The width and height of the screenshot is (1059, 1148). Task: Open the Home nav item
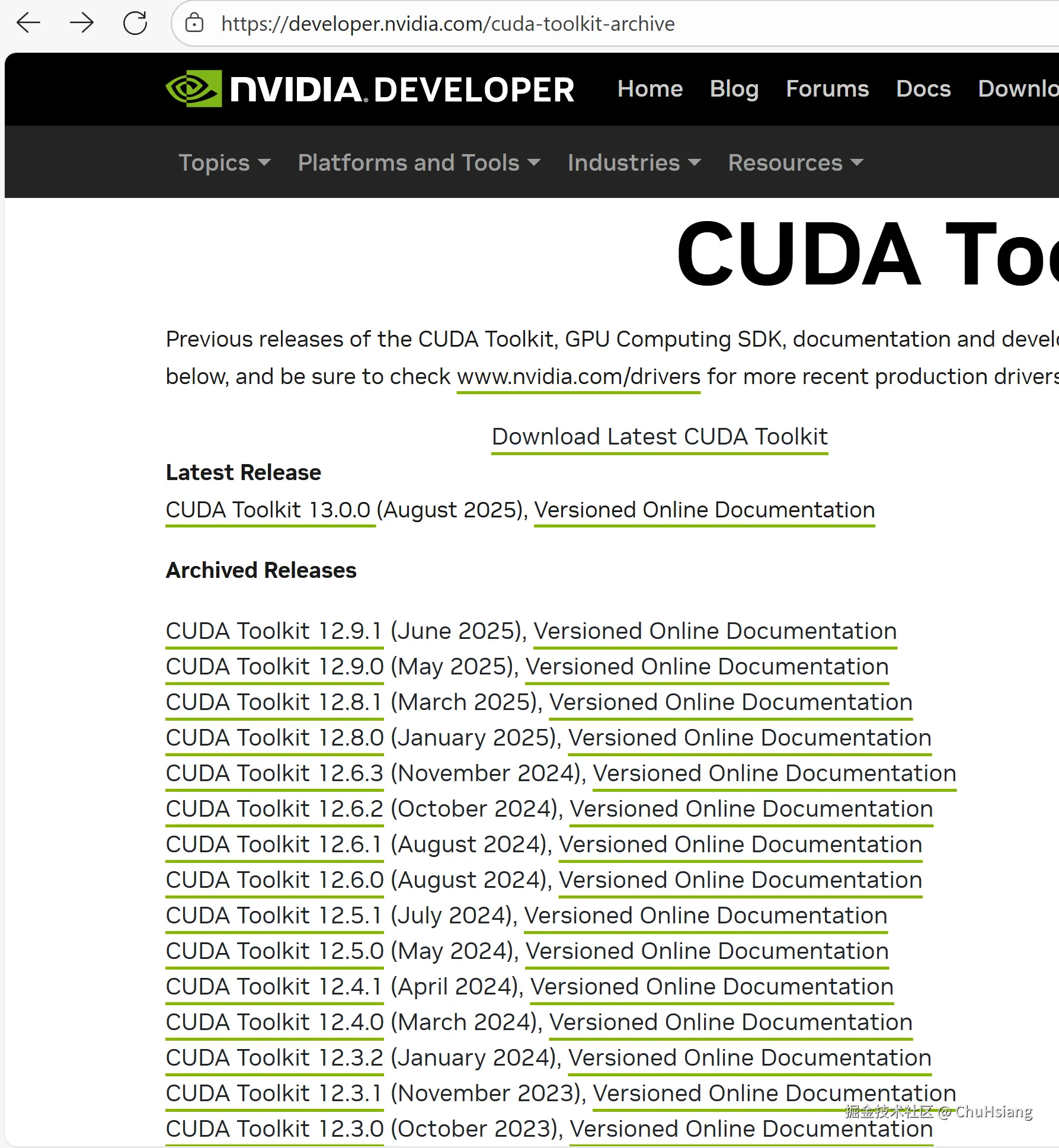650,89
